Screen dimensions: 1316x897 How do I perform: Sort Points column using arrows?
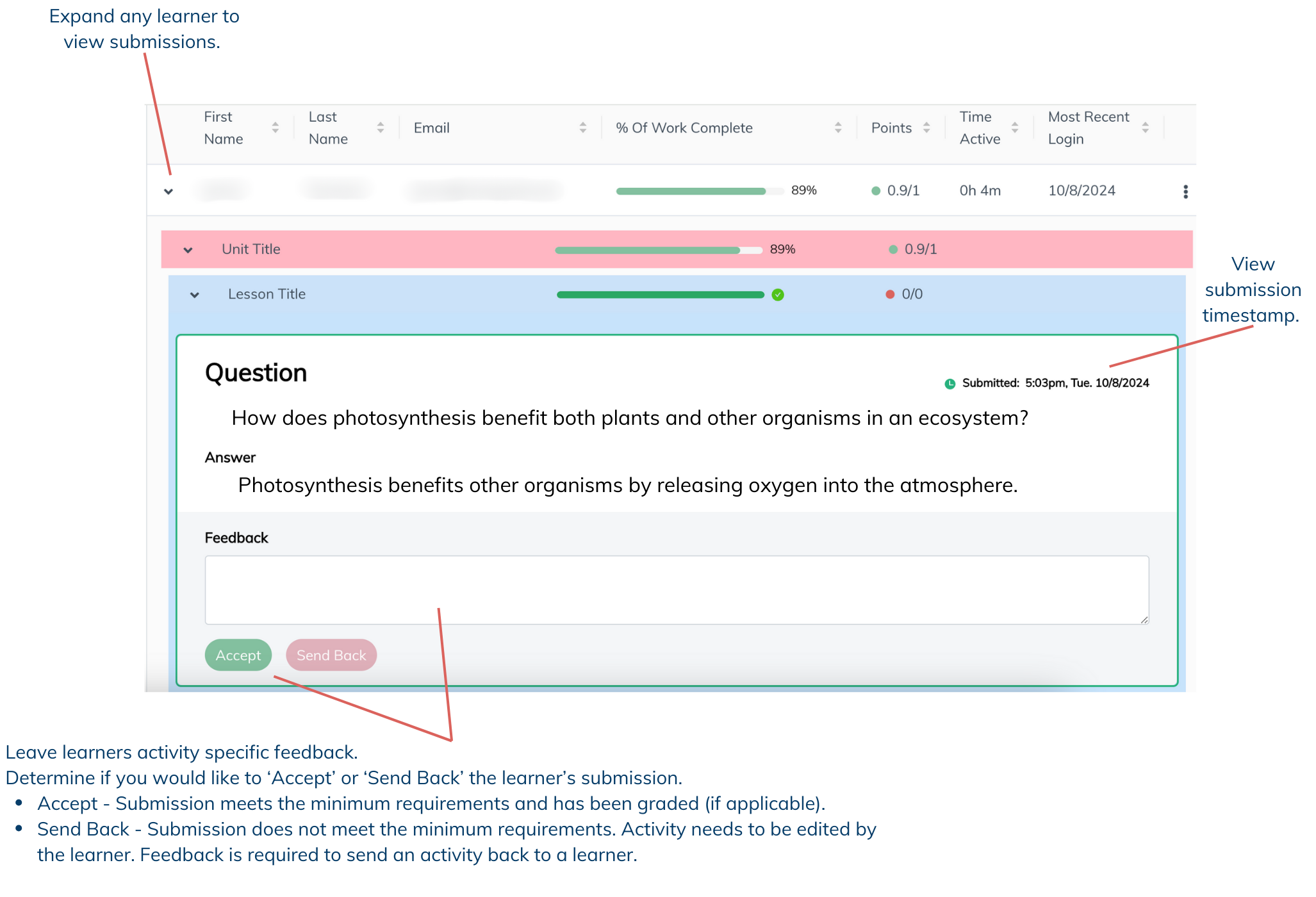926,128
